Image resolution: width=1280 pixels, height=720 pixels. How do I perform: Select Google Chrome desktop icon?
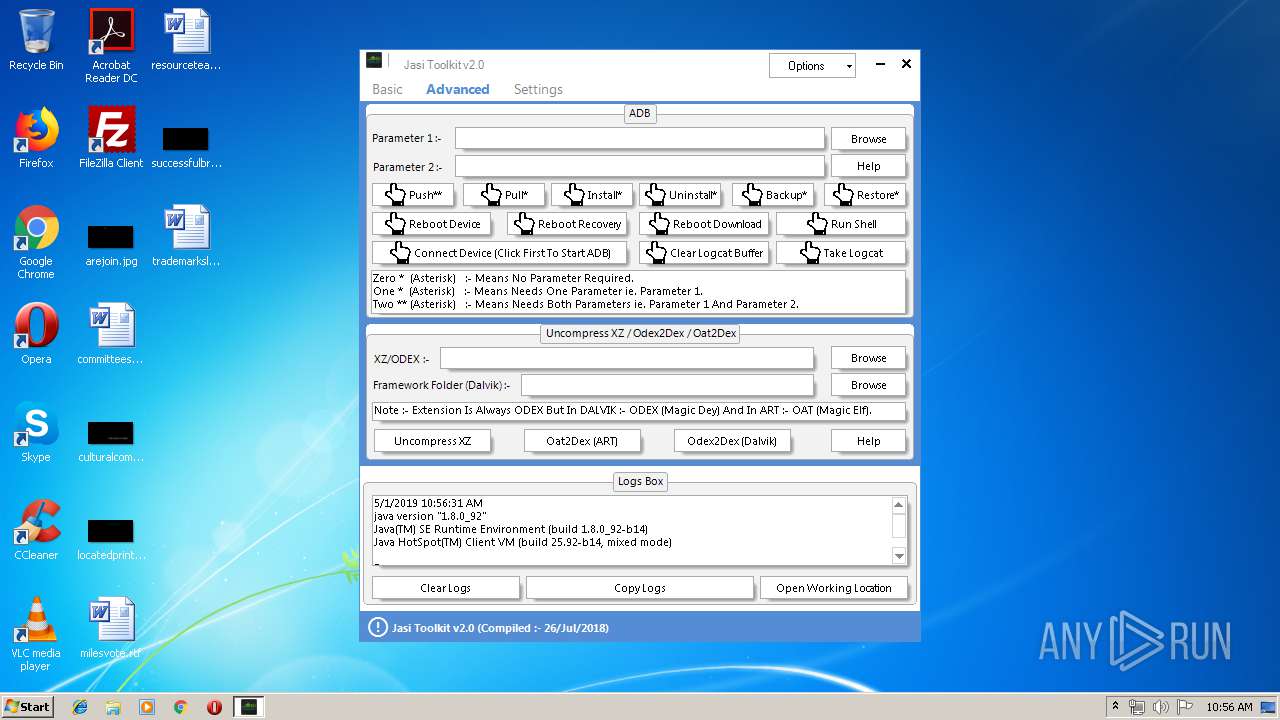36,242
